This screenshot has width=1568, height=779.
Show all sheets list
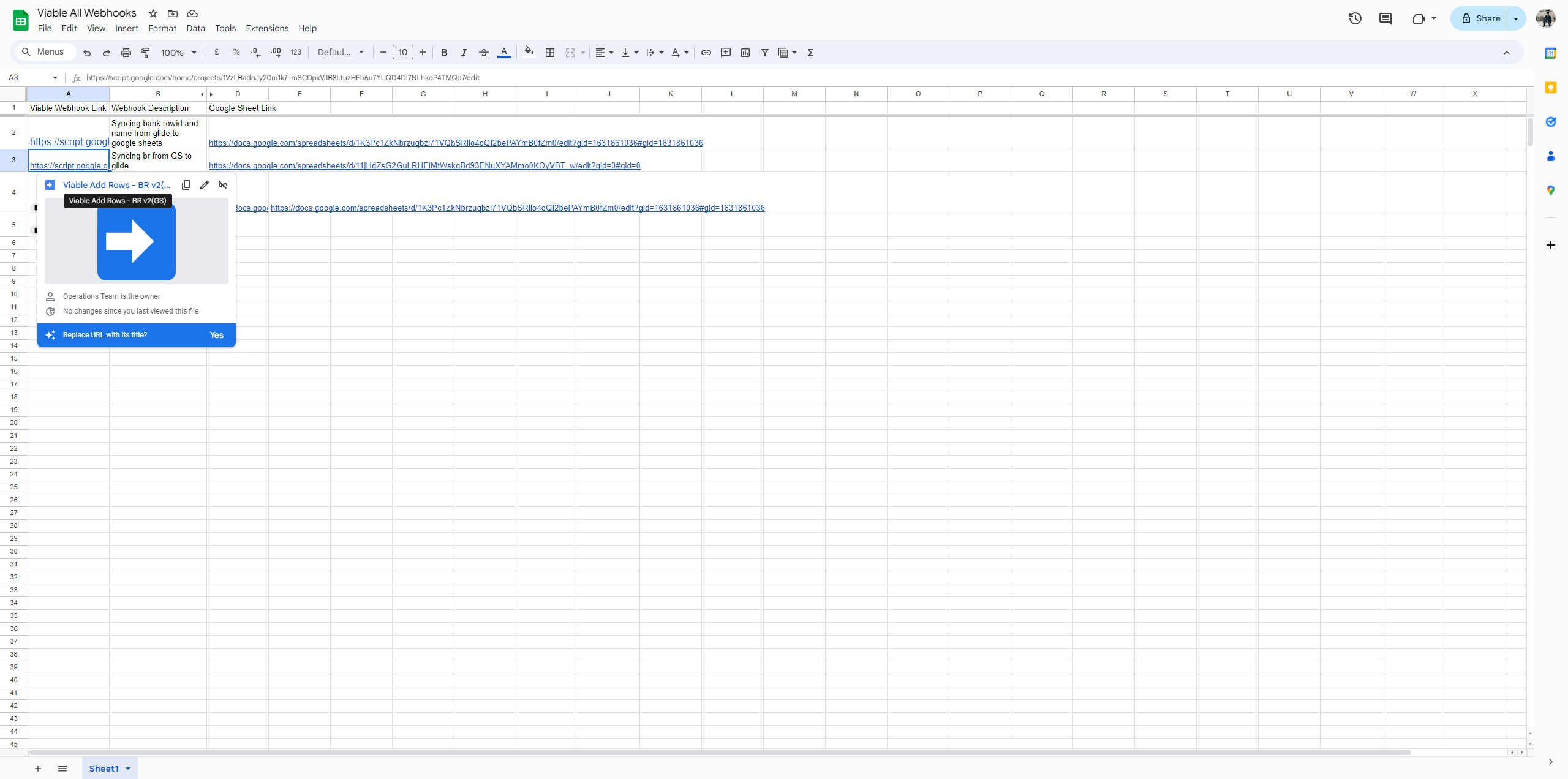coord(62,769)
